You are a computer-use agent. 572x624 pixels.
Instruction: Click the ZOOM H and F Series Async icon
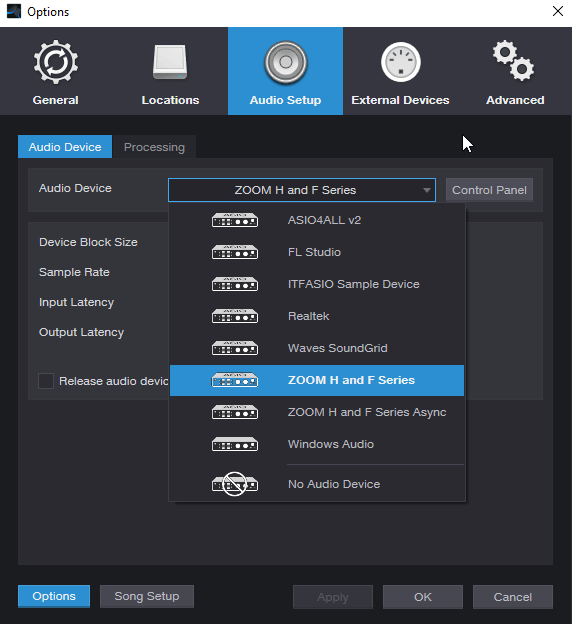(x=235, y=412)
